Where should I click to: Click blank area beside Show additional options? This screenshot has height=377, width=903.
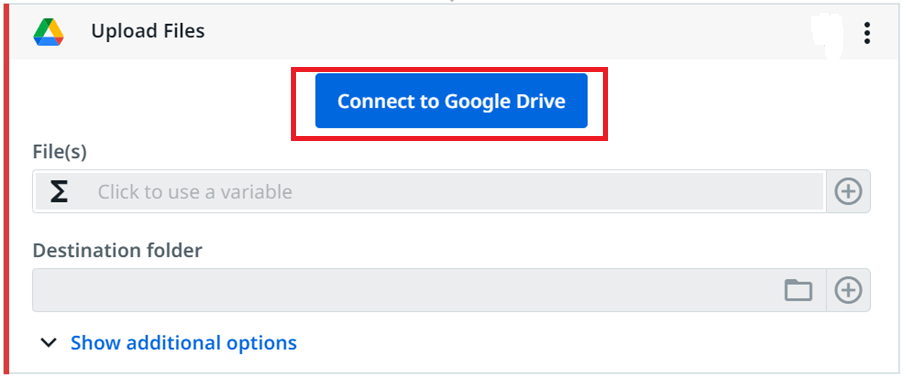(x=576, y=343)
